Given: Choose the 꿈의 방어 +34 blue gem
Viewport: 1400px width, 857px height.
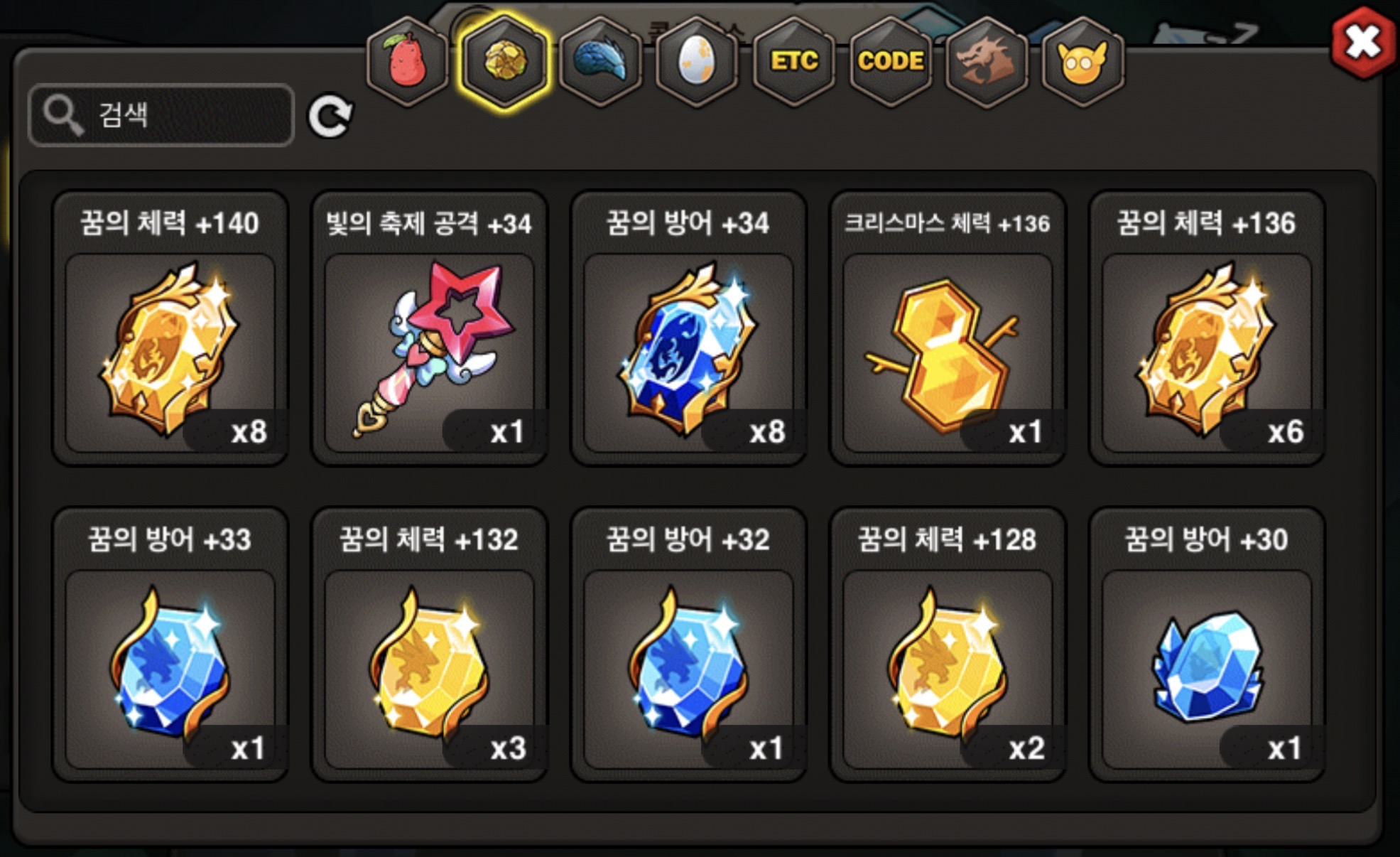Looking at the screenshot, I should click(x=689, y=328).
